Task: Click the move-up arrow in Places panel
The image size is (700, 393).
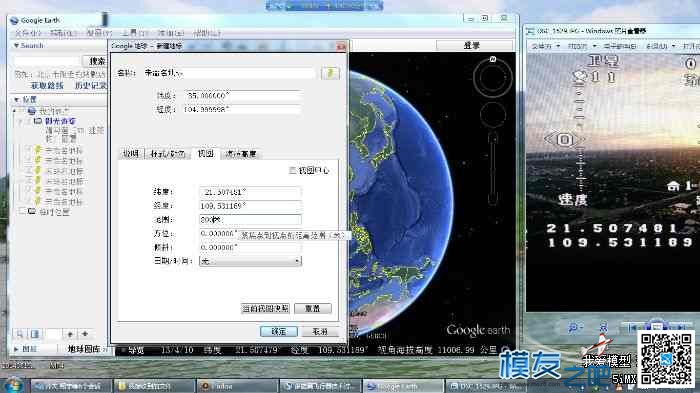Action: pyautogui.click(x=70, y=334)
